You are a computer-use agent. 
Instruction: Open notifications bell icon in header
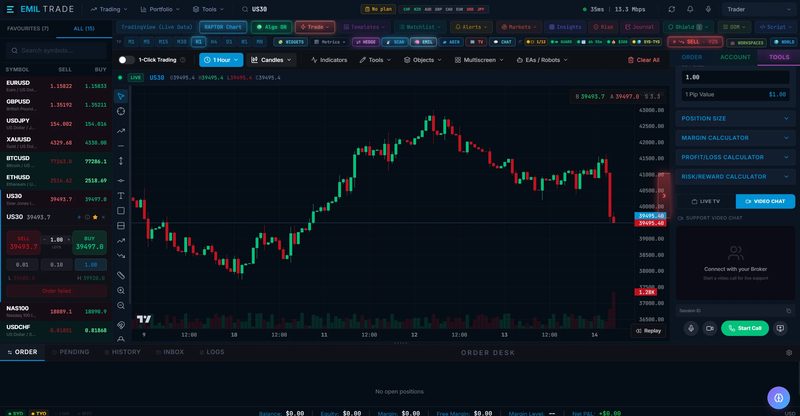point(690,9)
